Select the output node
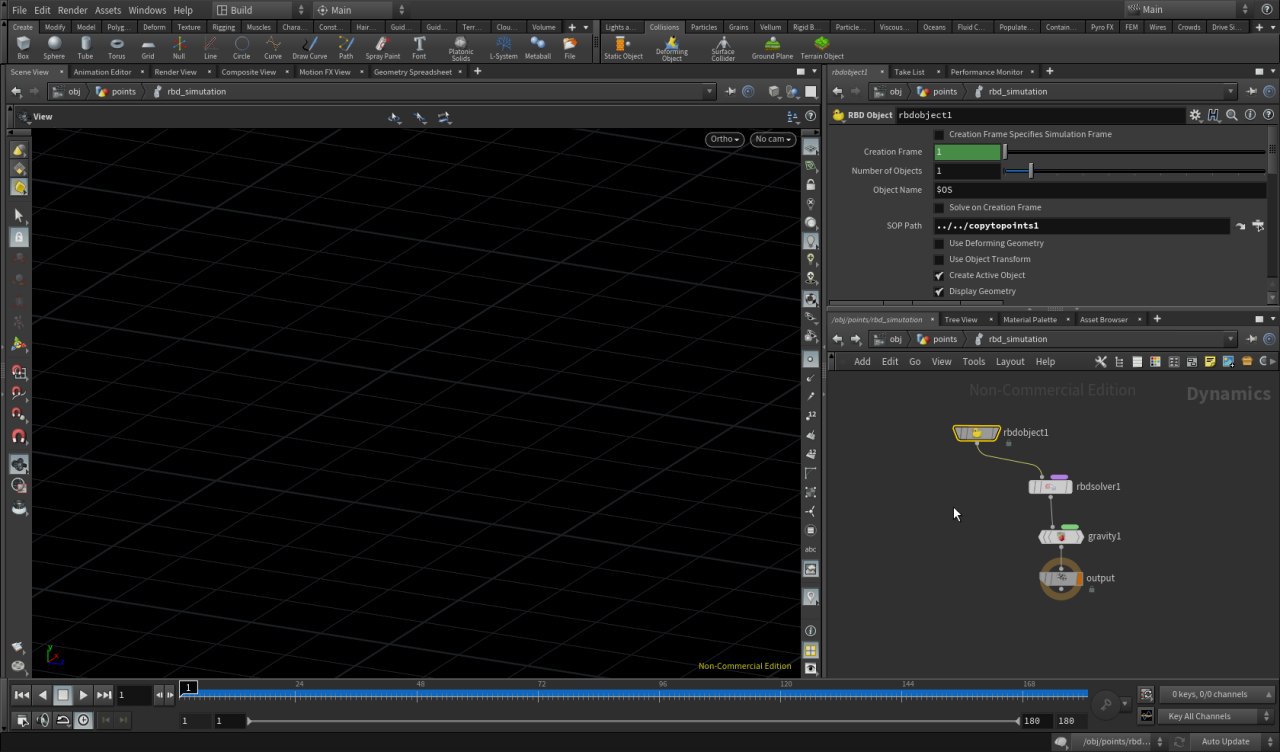Viewport: 1280px width, 752px height. point(1061,578)
